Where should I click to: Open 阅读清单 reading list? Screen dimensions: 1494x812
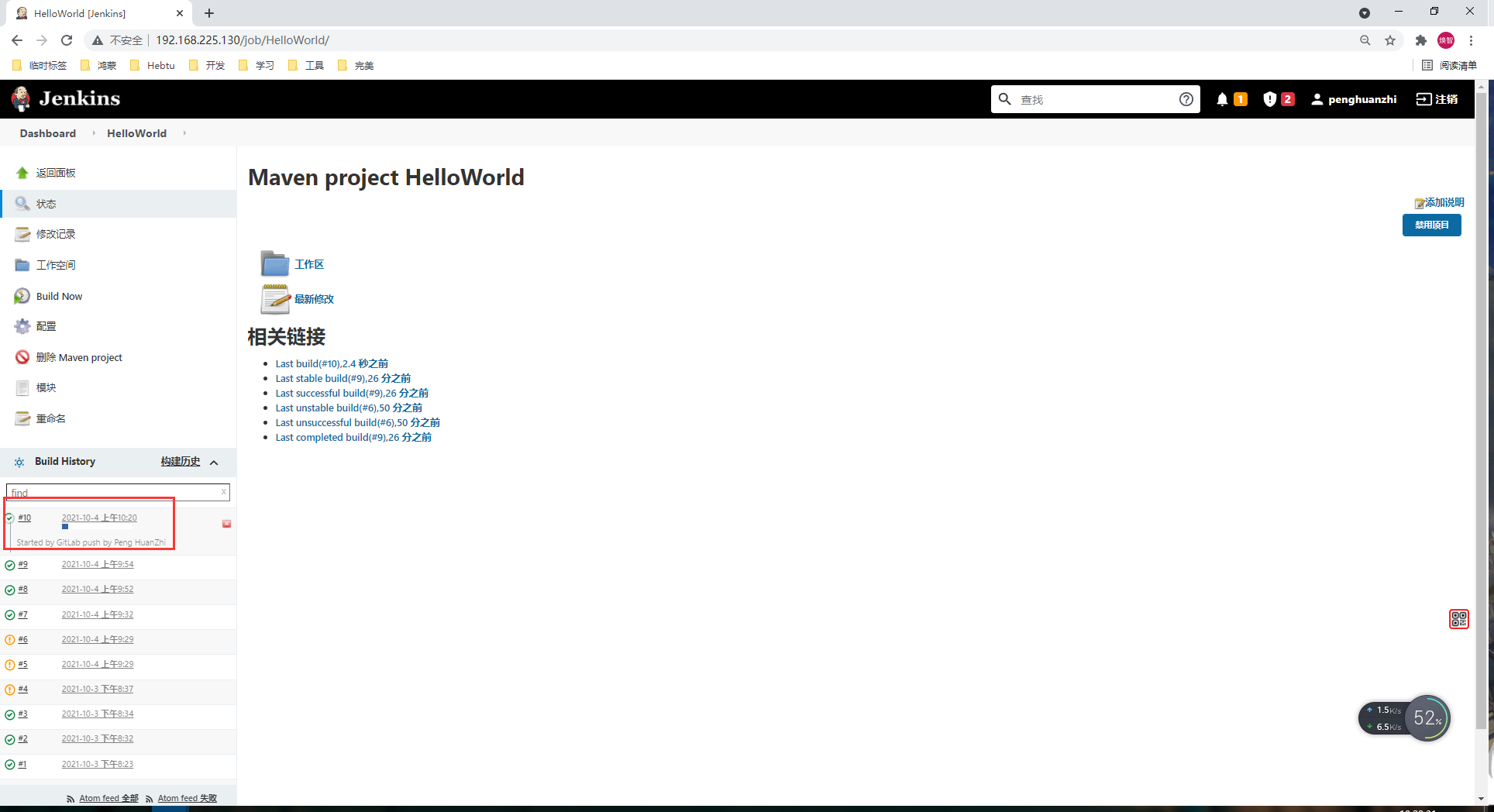1449,66
